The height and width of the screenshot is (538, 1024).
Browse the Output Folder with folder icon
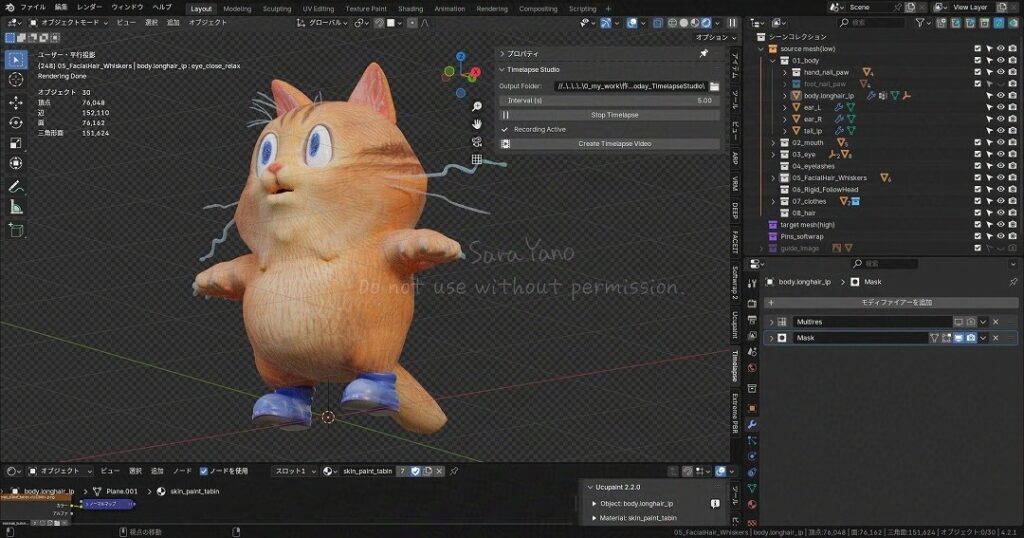[x=714, y=86]
